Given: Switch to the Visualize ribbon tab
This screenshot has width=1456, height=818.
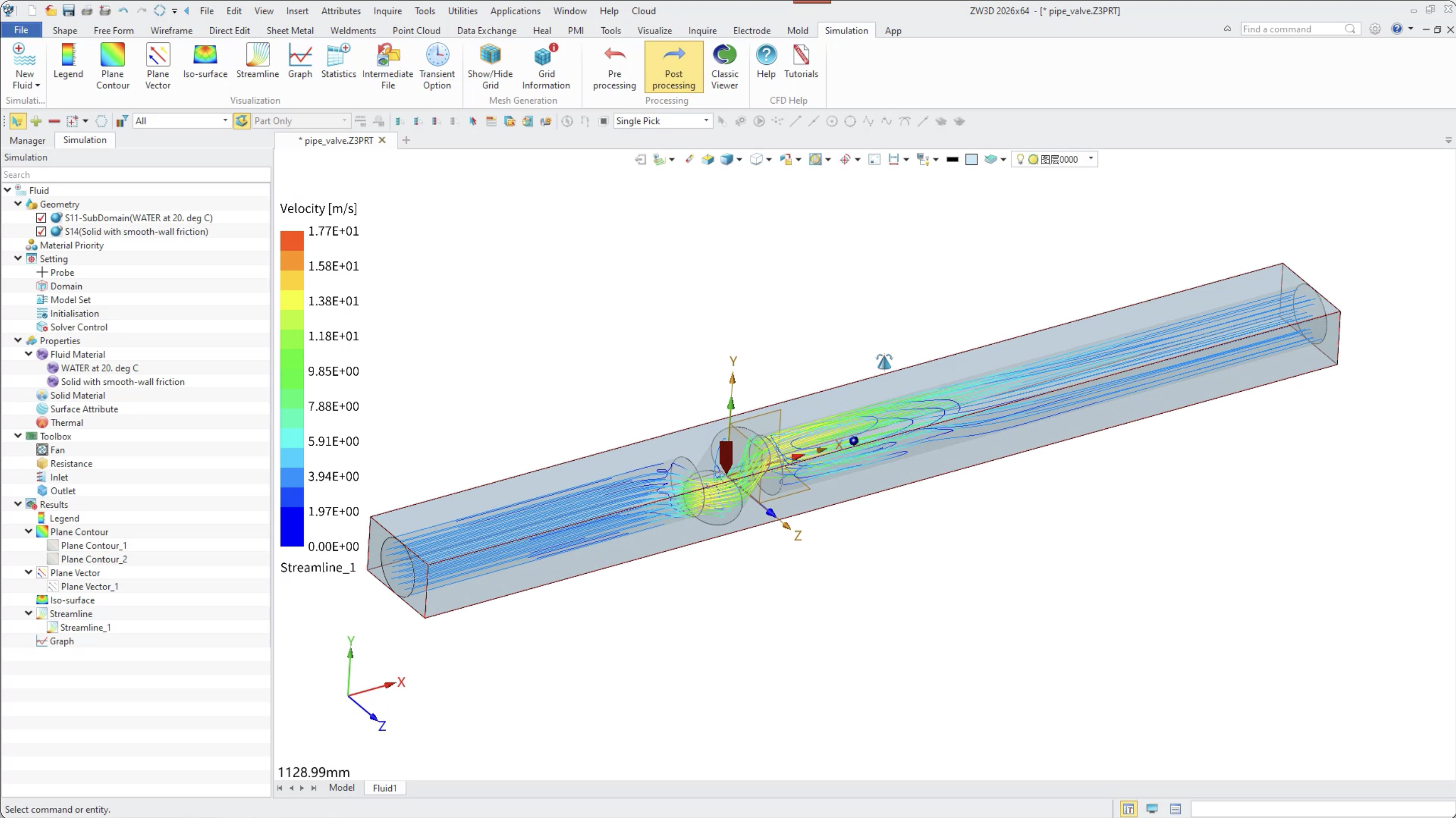Looking at the screenshot, I should click(654, 30).
